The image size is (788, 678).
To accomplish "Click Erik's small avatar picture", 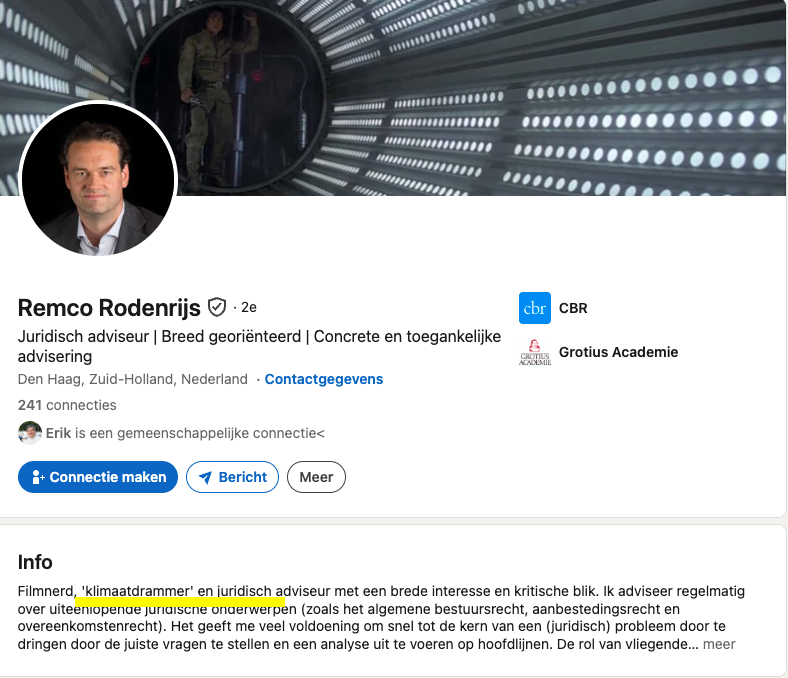I will pos(30,433).
